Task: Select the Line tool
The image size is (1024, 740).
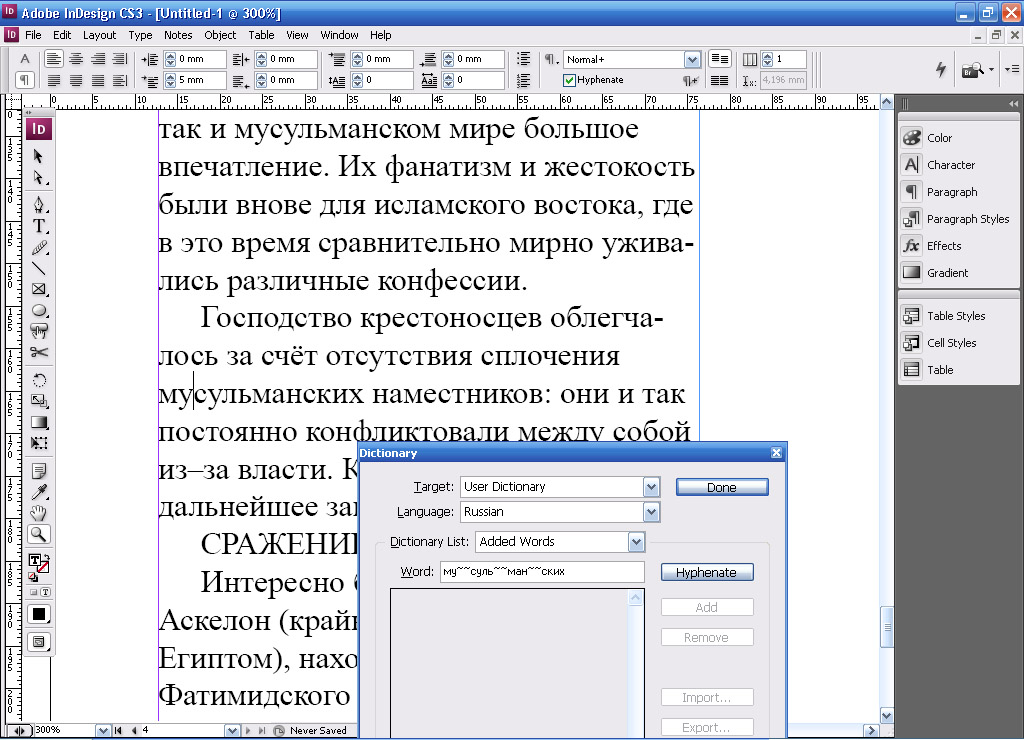Action: [x=39, y=268]
